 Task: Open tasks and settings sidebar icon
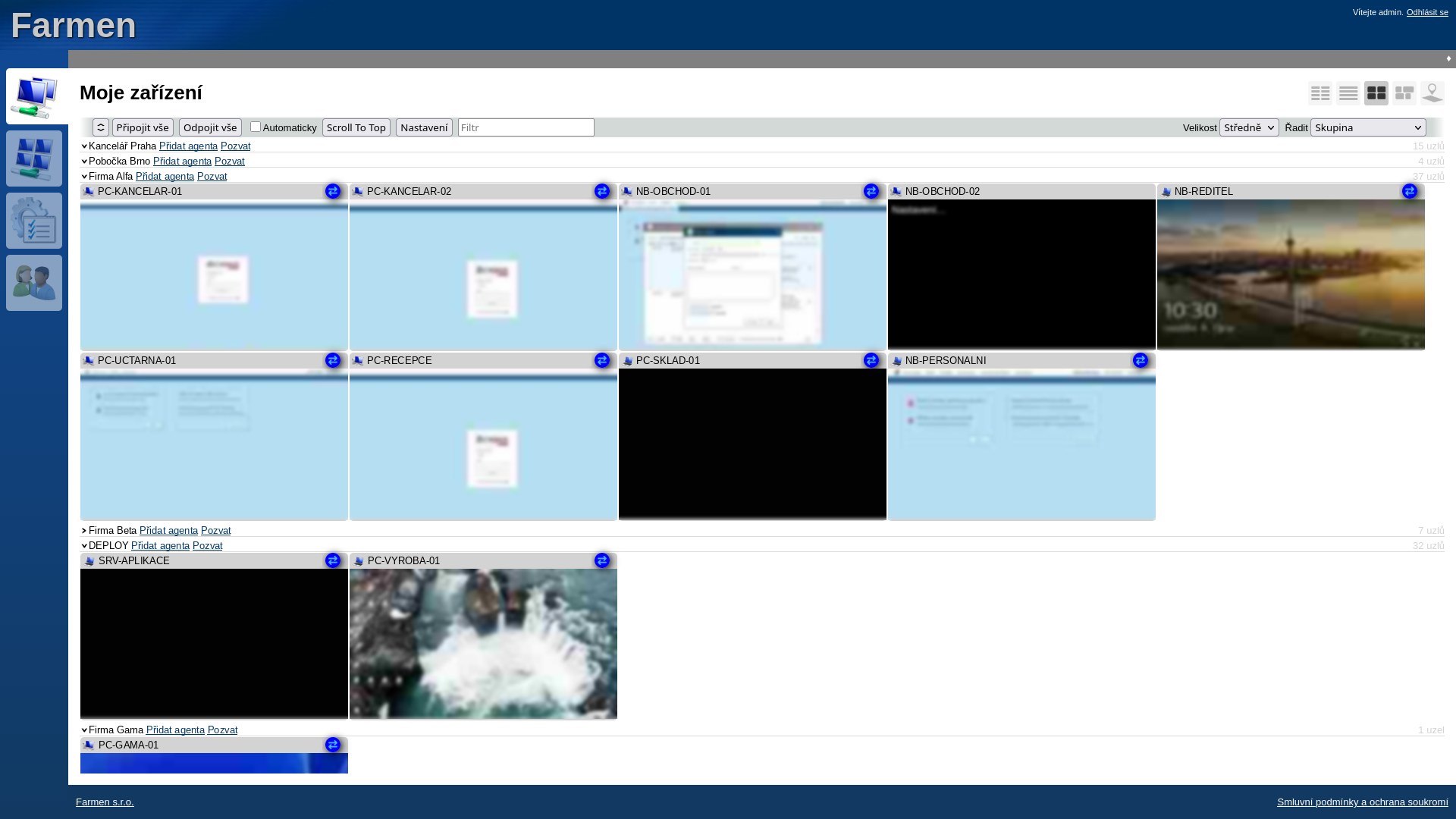(x=34, y=221)
